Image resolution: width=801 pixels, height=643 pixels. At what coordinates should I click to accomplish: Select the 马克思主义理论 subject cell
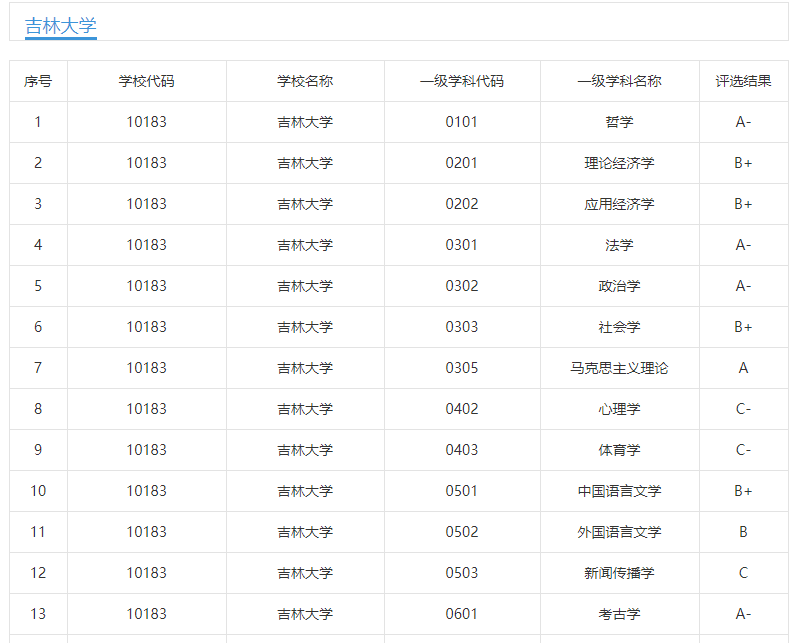tap(620, 368)
